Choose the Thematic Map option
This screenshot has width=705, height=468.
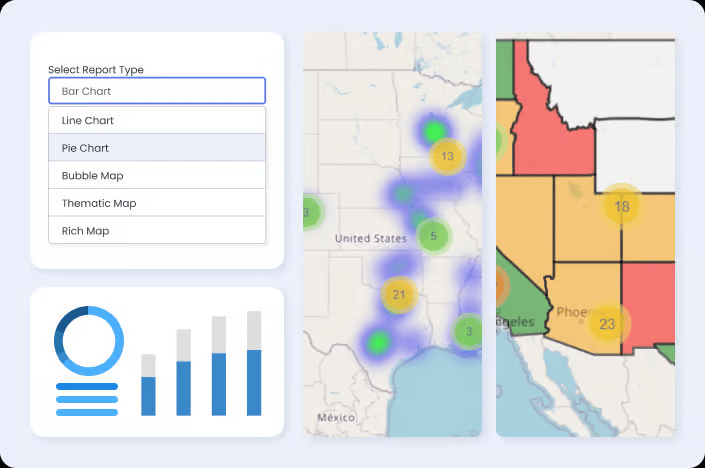(x=157, y=203)
